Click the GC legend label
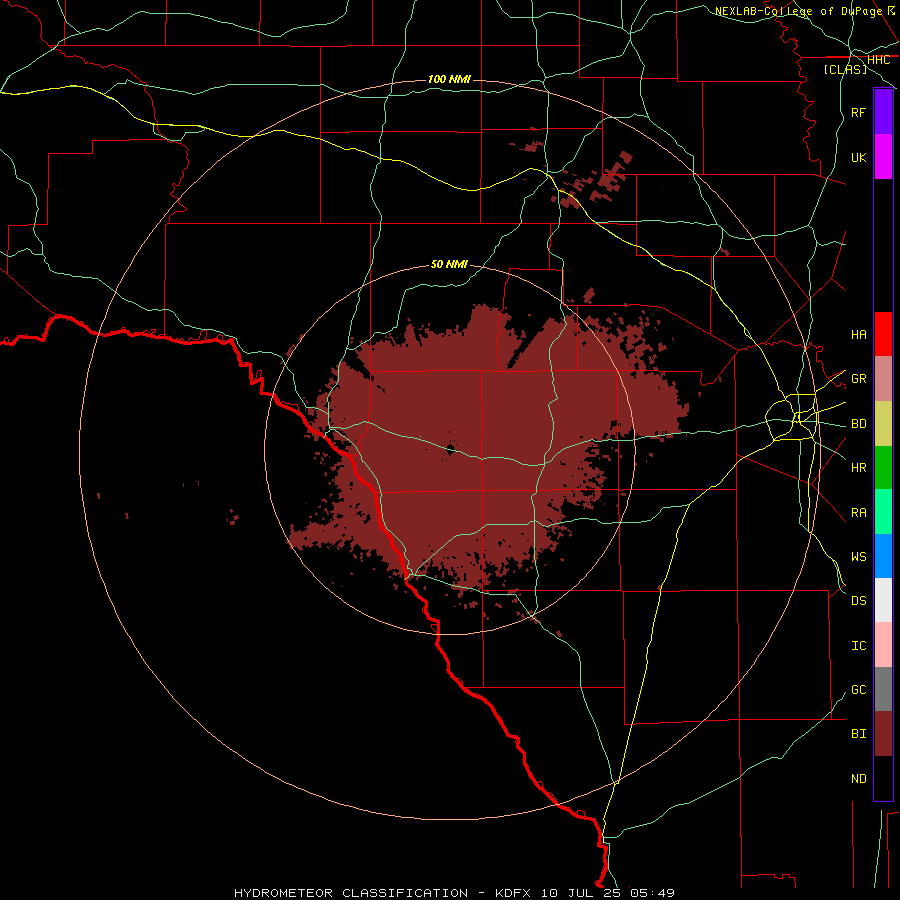The image size is (900, 900). point(859,690)
